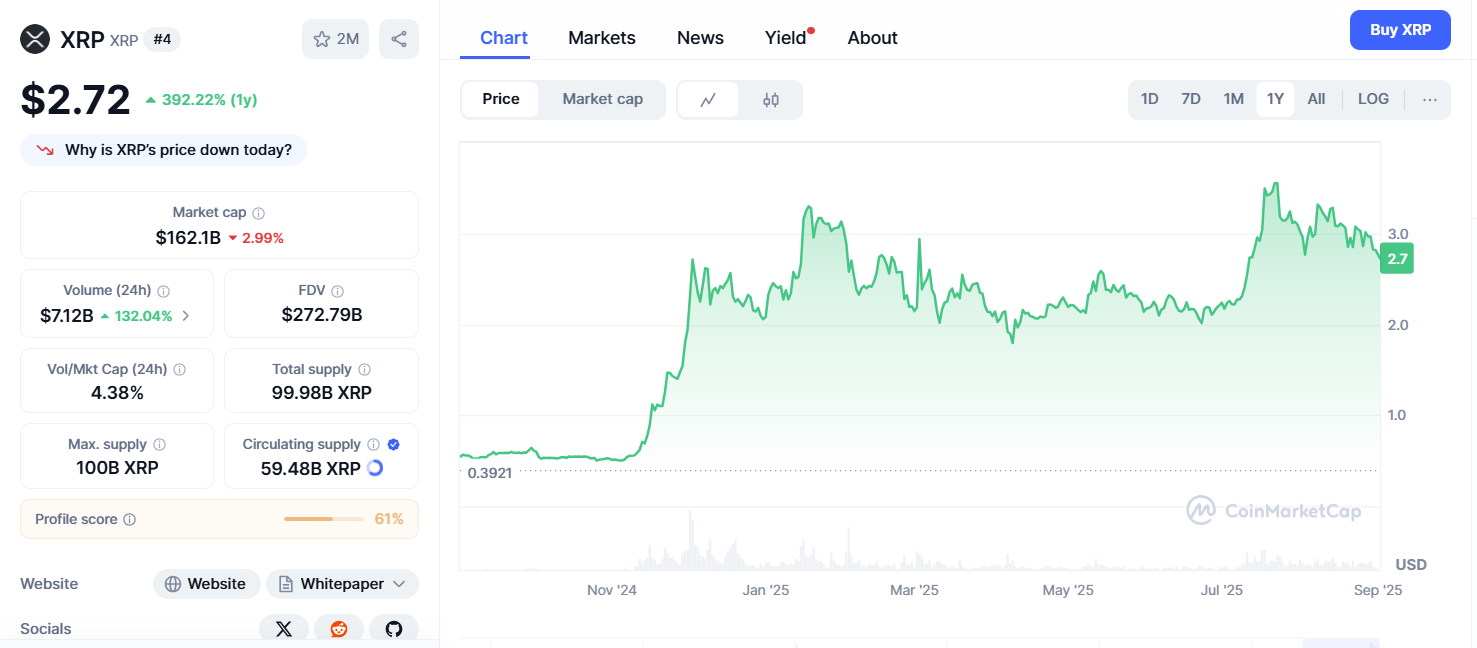Screen dimensions: 1477x648
Task: Expand Volume (24h) details chevron
Action: (186, 316)
